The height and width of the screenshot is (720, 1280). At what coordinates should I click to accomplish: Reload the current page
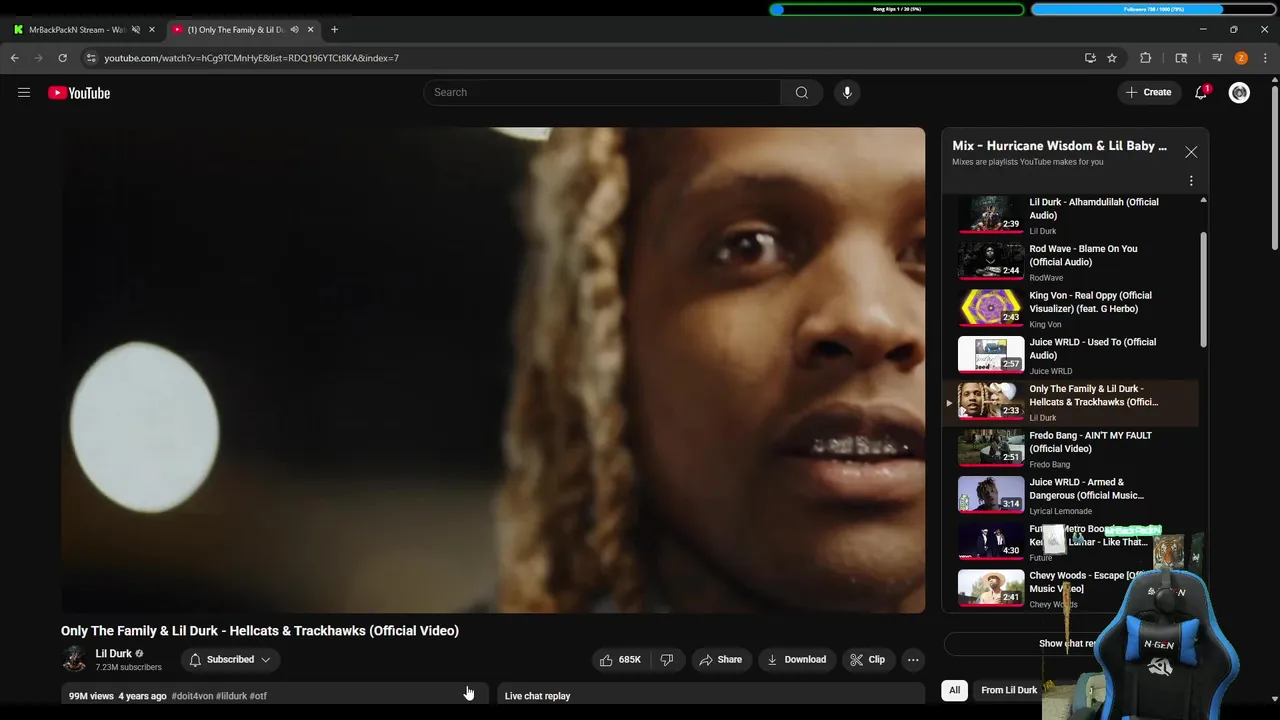click(x=62, y=58)
